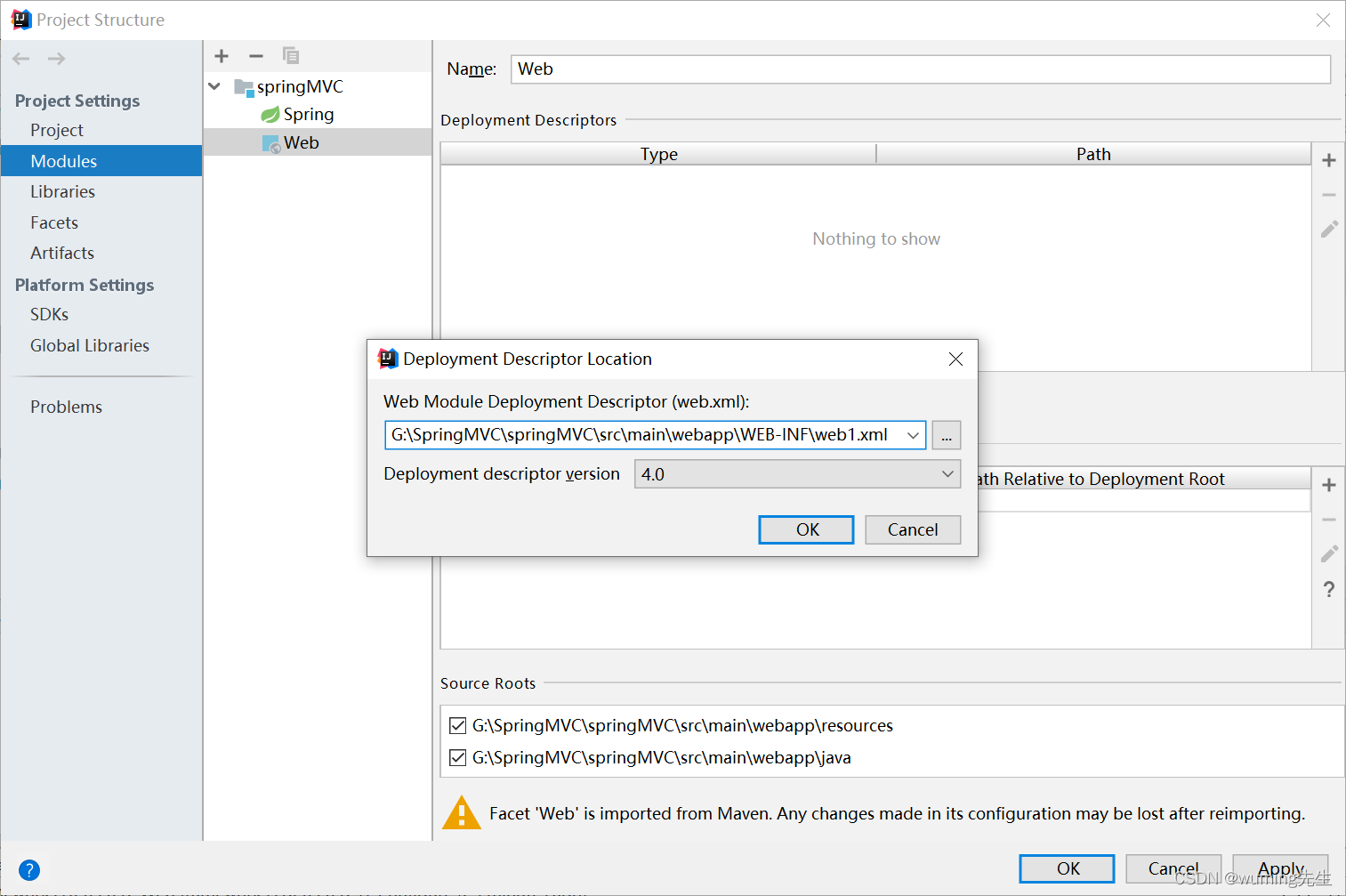Click the Maven import warning icon

(x=462, y=812)
